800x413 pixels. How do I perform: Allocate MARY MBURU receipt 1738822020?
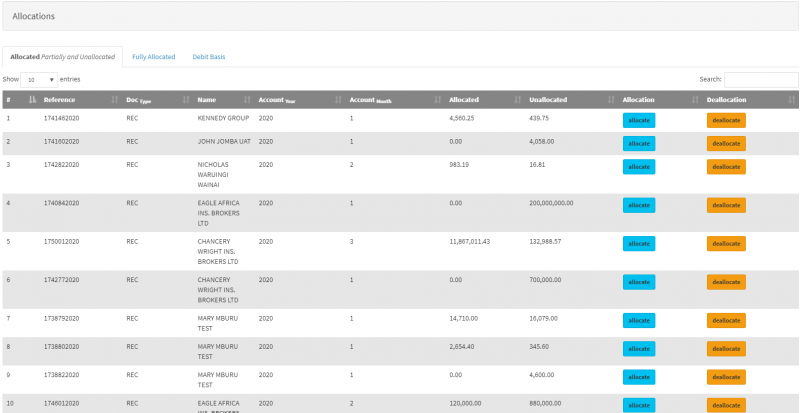coord(639,377)
